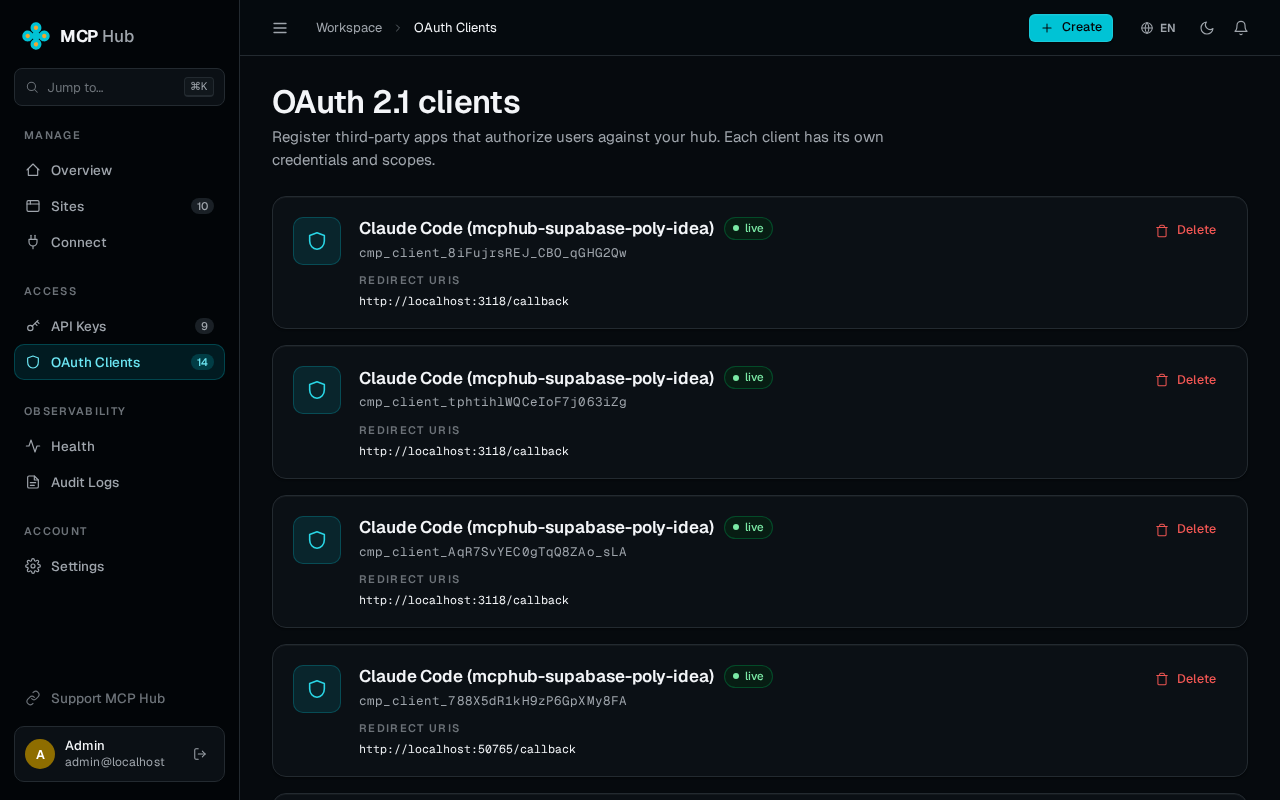Open the EN language selector
Image resolution: width=1280 pixels, height=800 pixels.
coord(1158,28)
